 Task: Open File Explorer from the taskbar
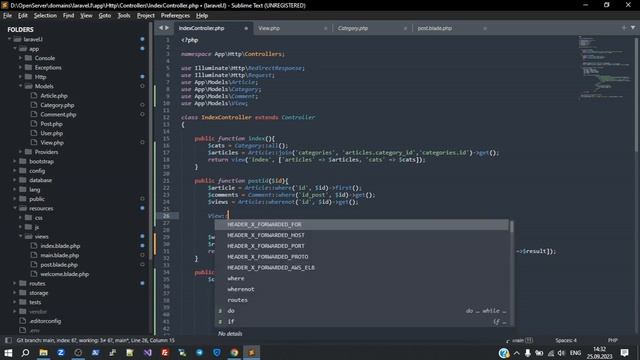(x=43, y=352)
